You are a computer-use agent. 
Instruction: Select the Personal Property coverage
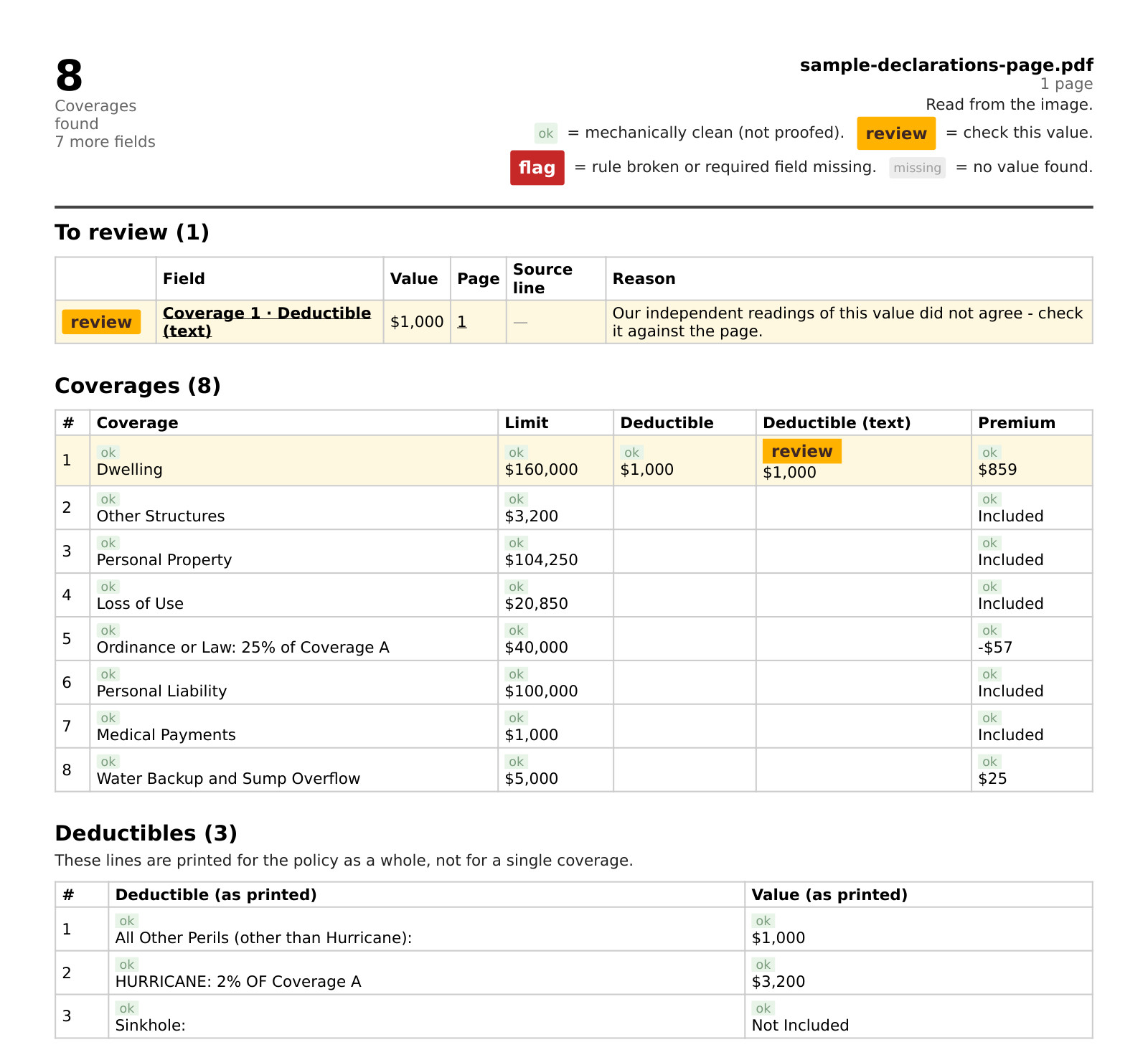coord(164,560)
